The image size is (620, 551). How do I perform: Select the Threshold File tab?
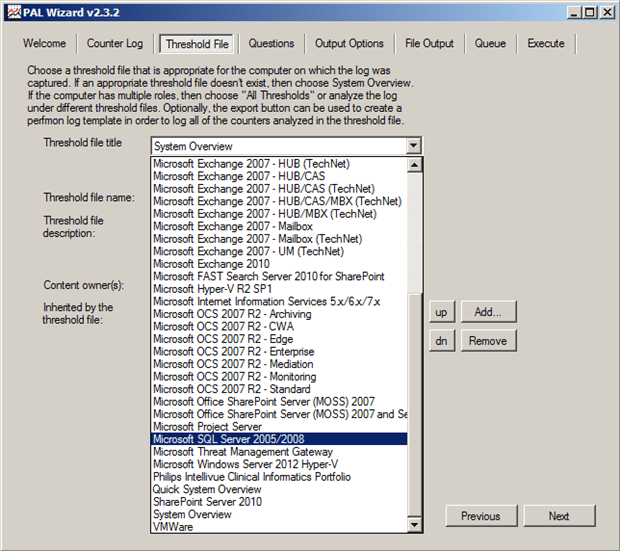coord(197,44)
